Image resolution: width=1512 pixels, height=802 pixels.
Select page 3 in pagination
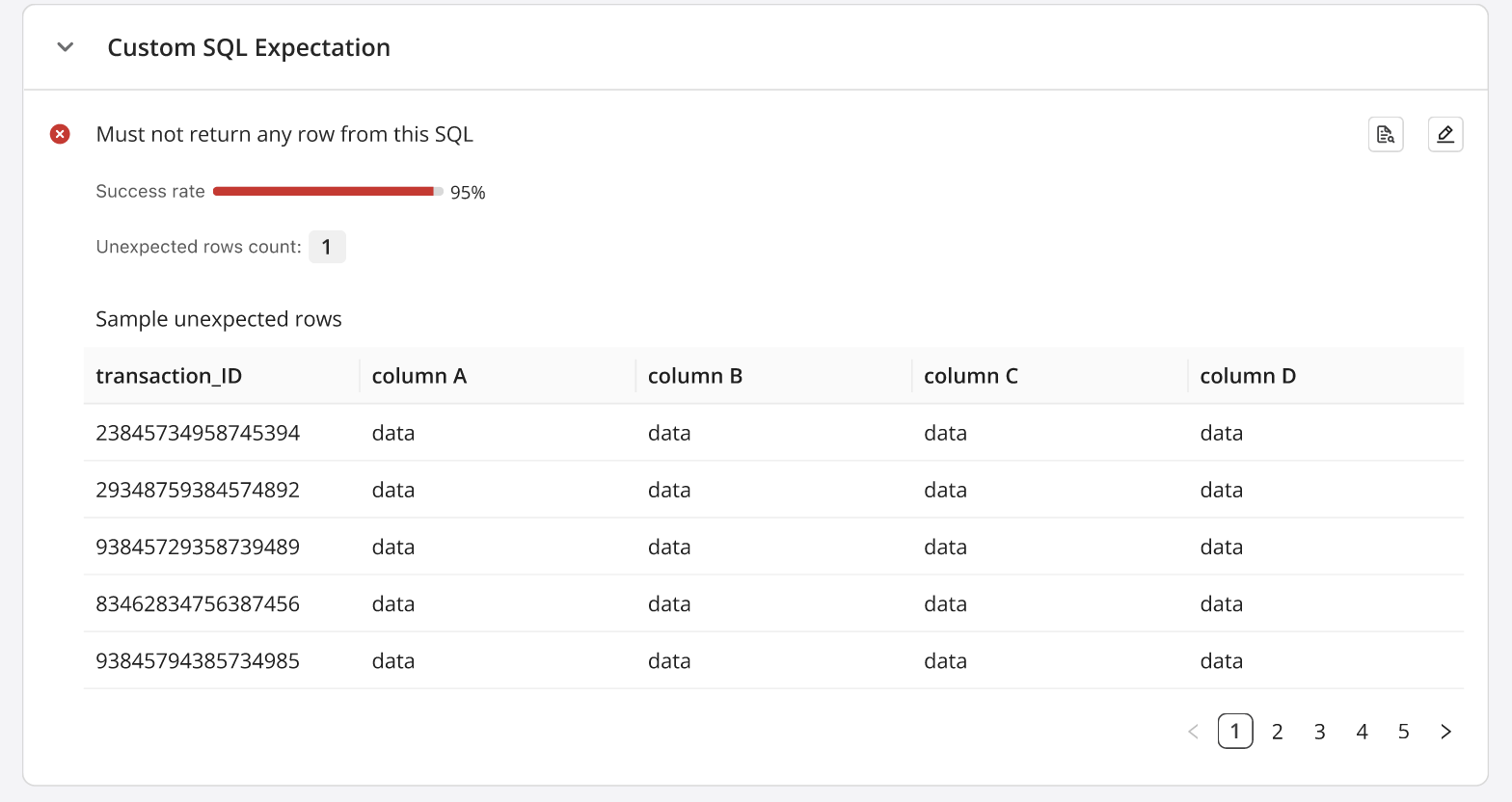[x=1319, y=732]
